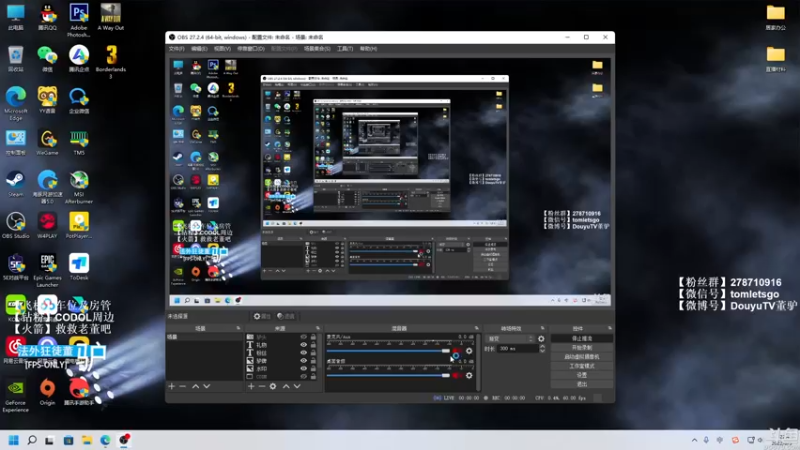Open the GeForce Experience desktop icon

pos(15,395)
